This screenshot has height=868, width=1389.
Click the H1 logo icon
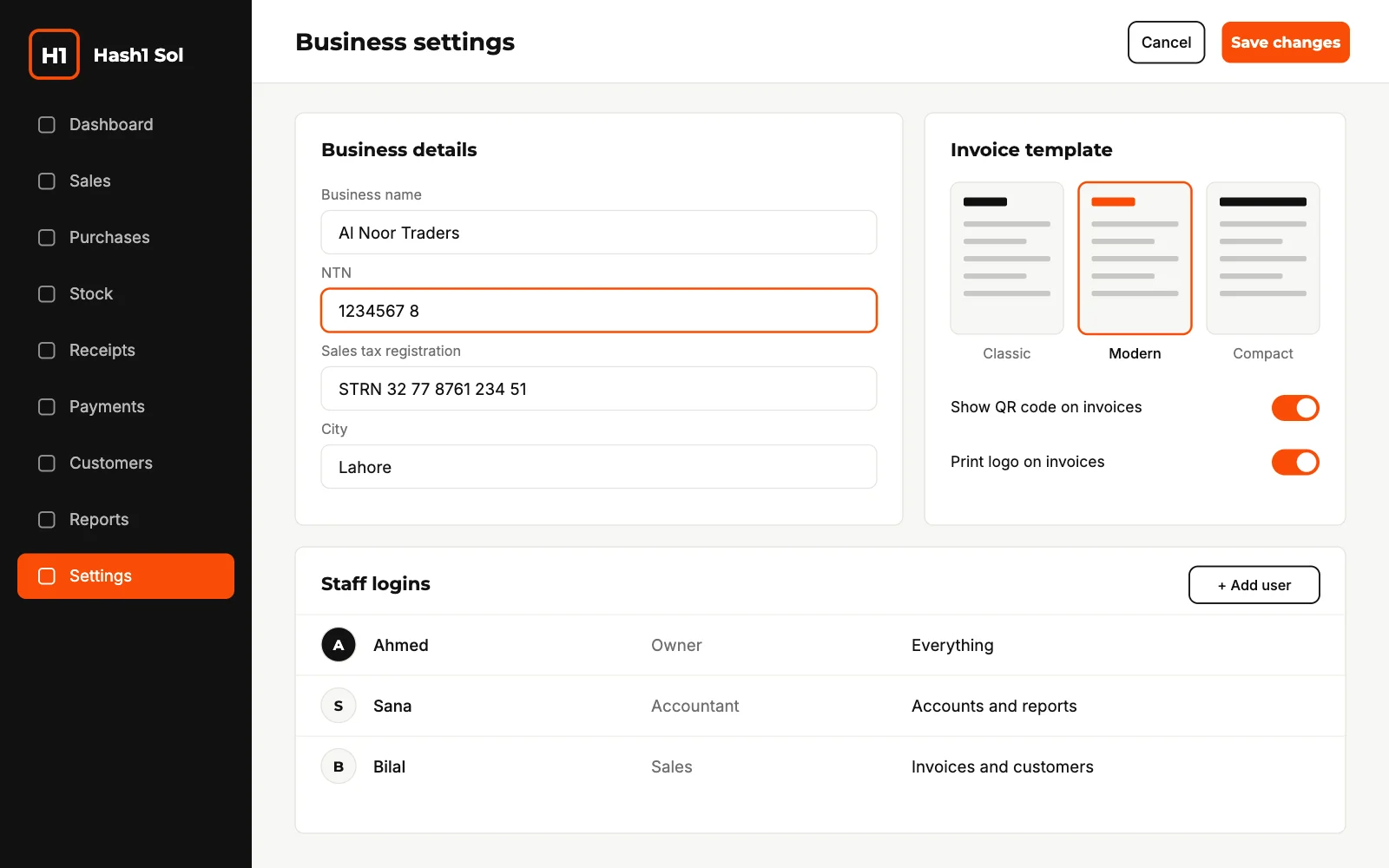pos(54,55)
